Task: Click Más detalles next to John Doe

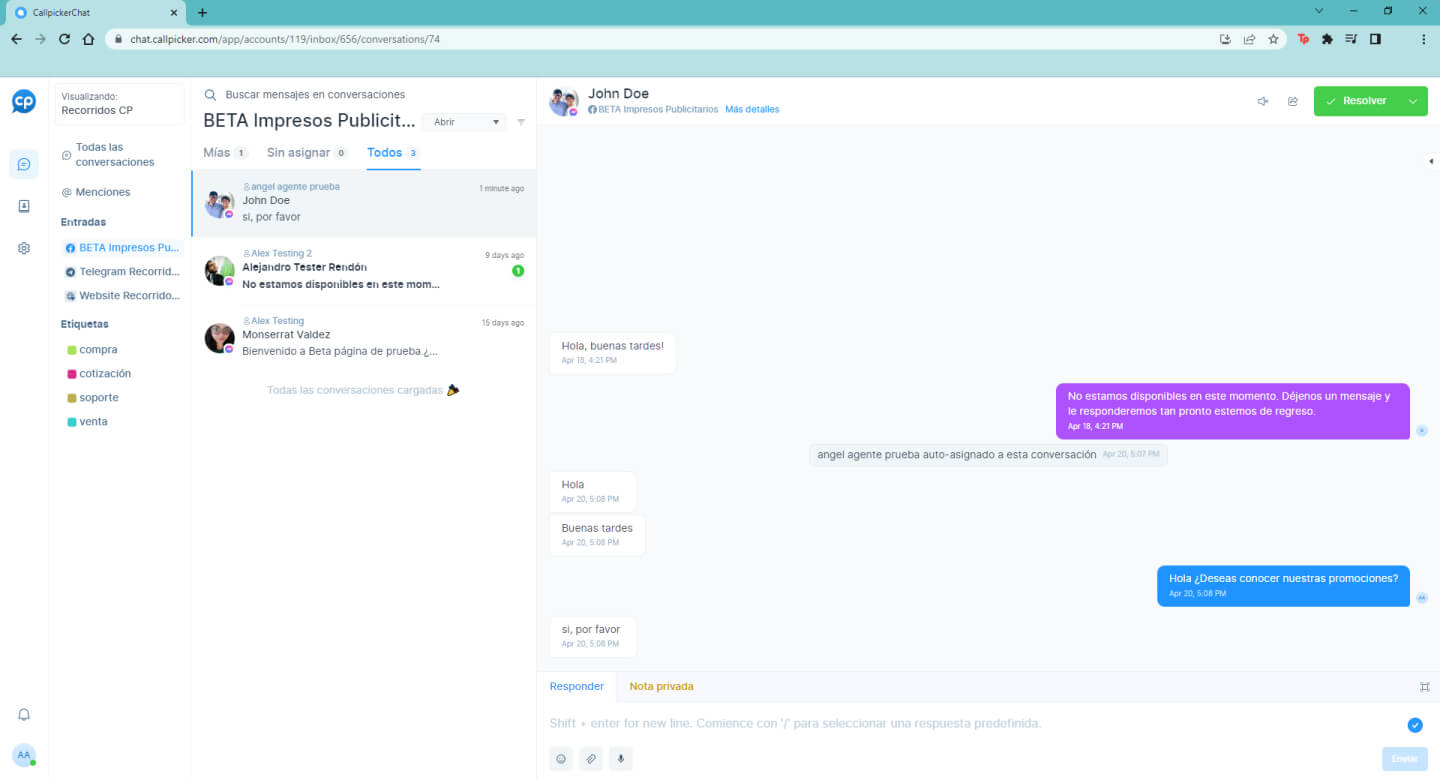Action: pos(752,109)
